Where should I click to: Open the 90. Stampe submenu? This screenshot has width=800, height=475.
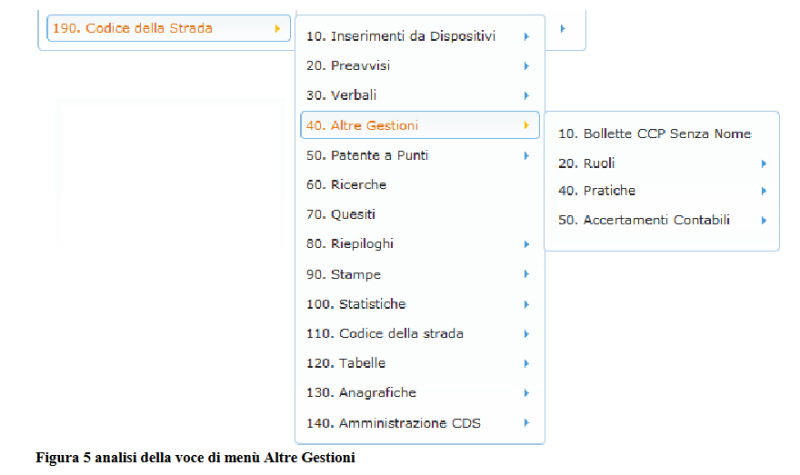pos(343,274)
